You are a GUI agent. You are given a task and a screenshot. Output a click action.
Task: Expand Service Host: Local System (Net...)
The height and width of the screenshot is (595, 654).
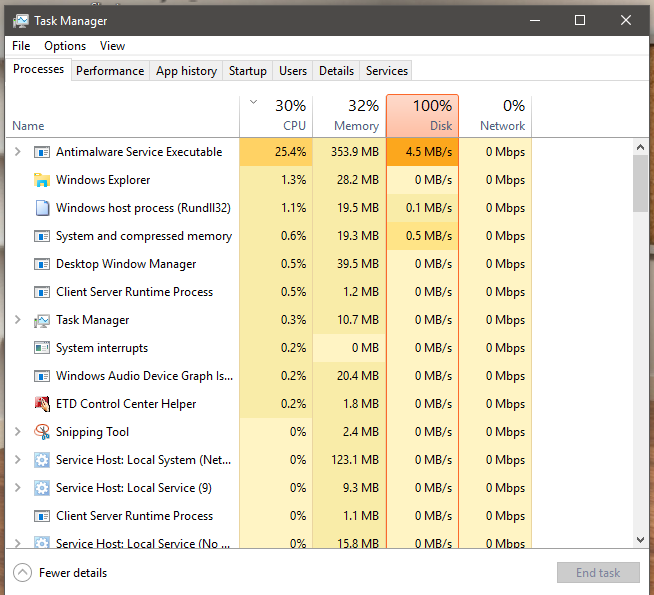pos(18,459)
